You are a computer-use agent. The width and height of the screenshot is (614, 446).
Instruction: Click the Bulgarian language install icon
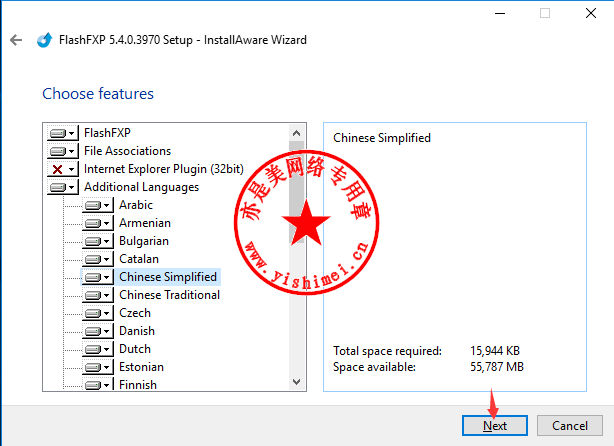[x=93, y=241]
